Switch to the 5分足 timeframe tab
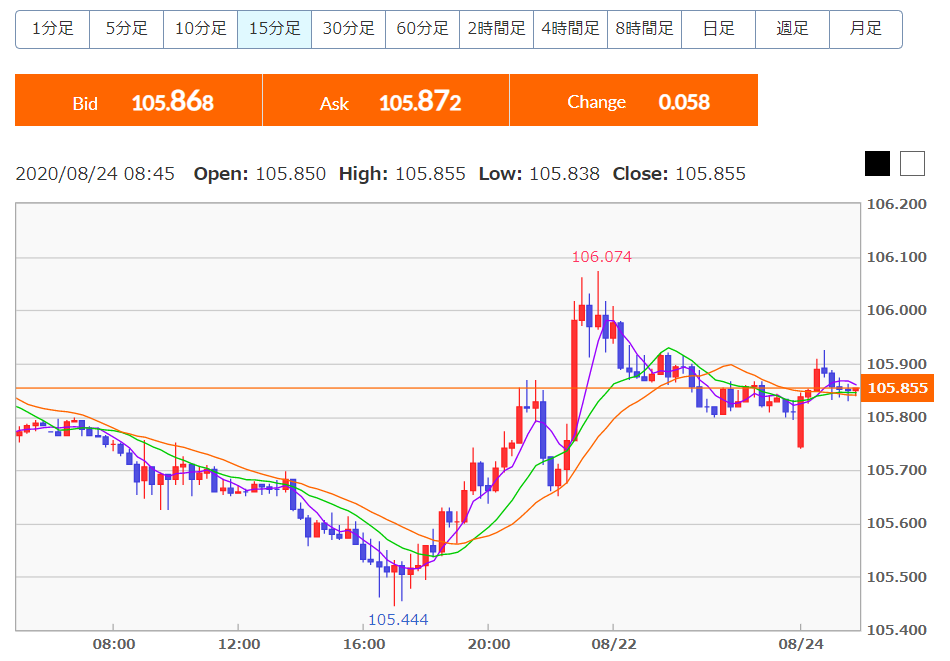 (x=127, y=28)
